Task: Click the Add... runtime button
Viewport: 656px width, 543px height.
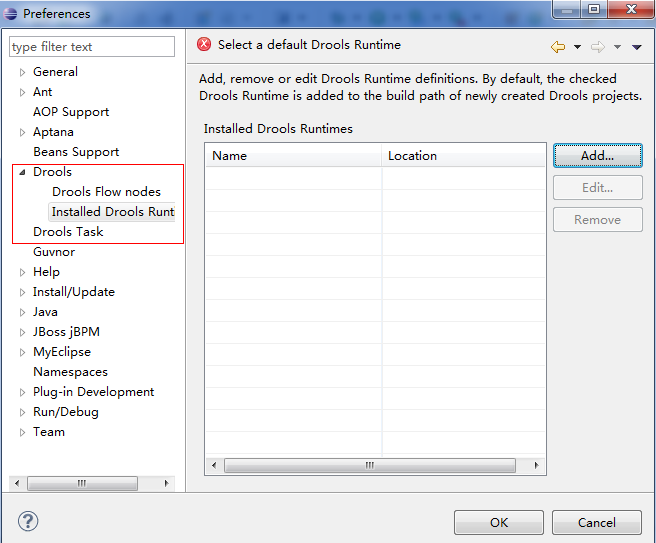Action: click(597, 156)
